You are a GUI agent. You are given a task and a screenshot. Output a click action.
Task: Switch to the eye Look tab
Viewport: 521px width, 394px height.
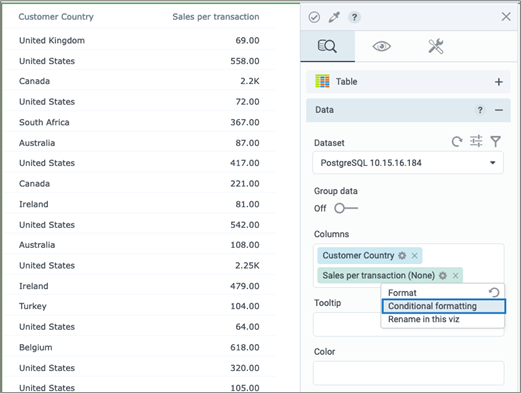click(x=382, y=46)
